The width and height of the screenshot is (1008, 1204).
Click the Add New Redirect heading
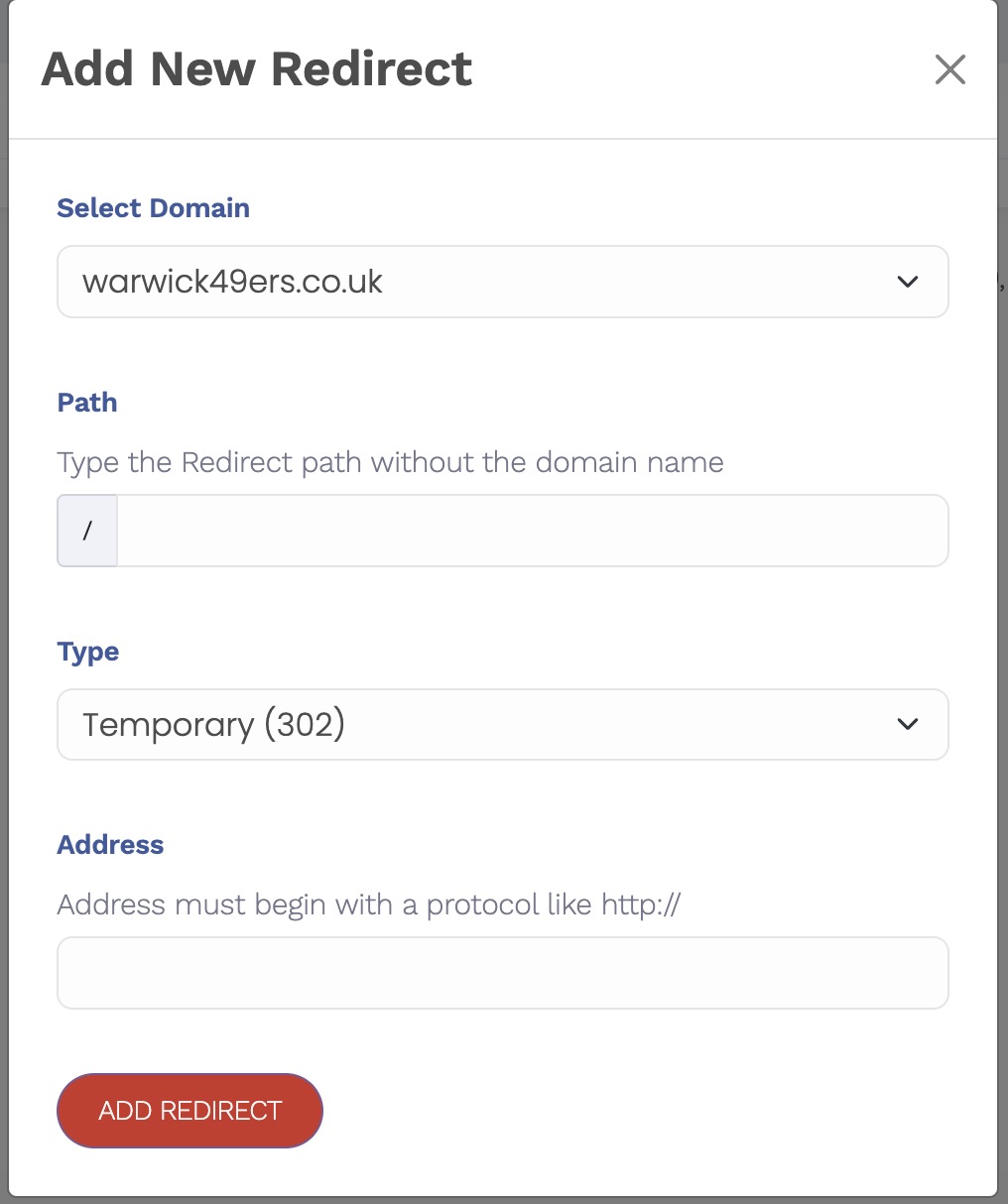point(256,69)
